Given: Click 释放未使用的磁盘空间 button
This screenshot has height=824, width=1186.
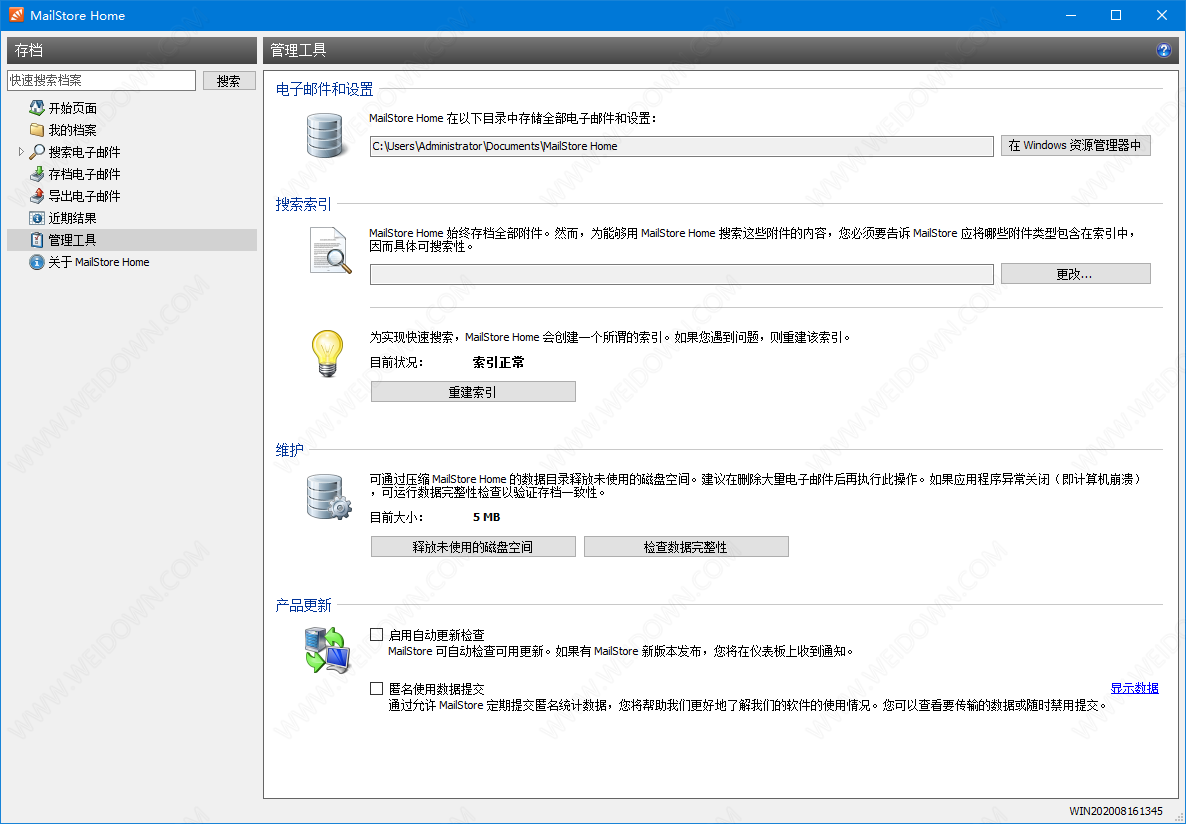Looking at the screenshot, I should 473,546.
